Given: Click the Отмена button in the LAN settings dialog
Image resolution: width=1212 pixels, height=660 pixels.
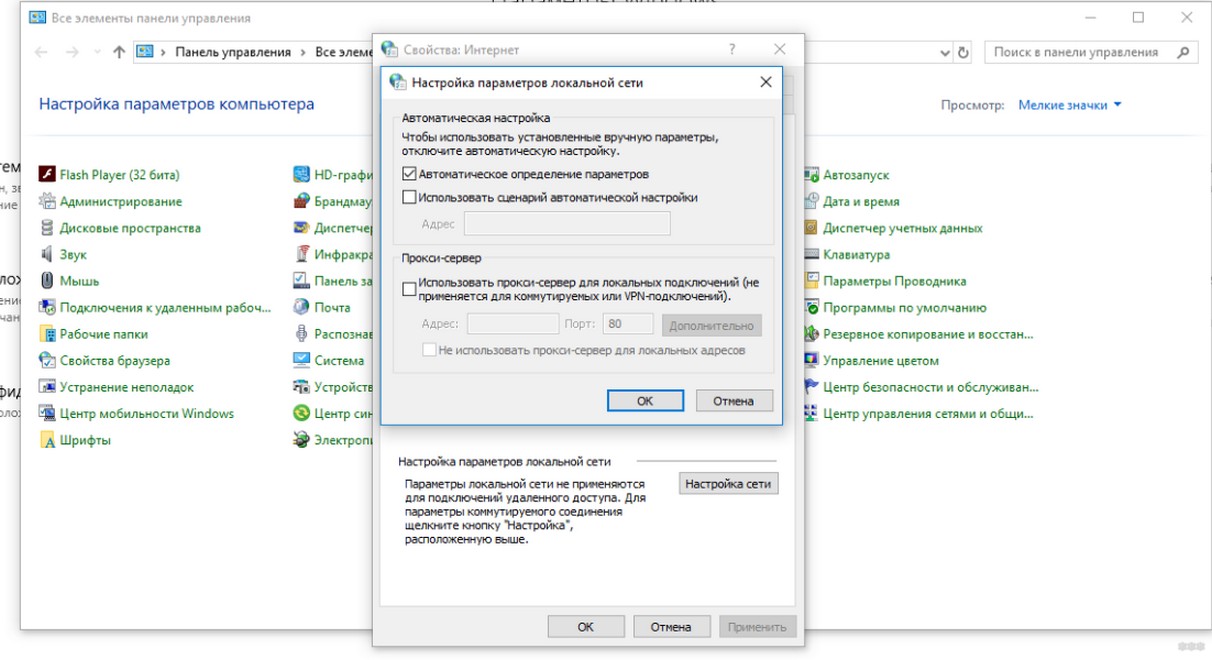Looking at the screenshot, I should (733, 401).
